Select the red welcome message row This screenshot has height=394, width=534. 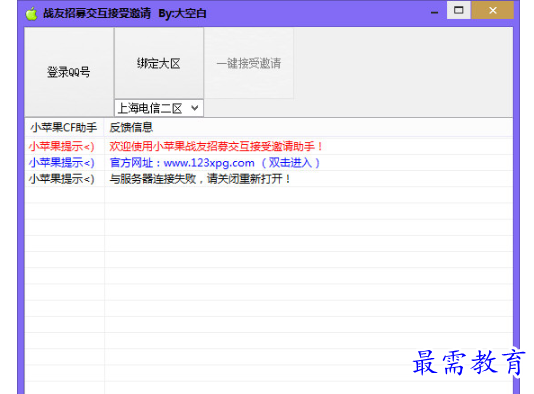(269, 146)
